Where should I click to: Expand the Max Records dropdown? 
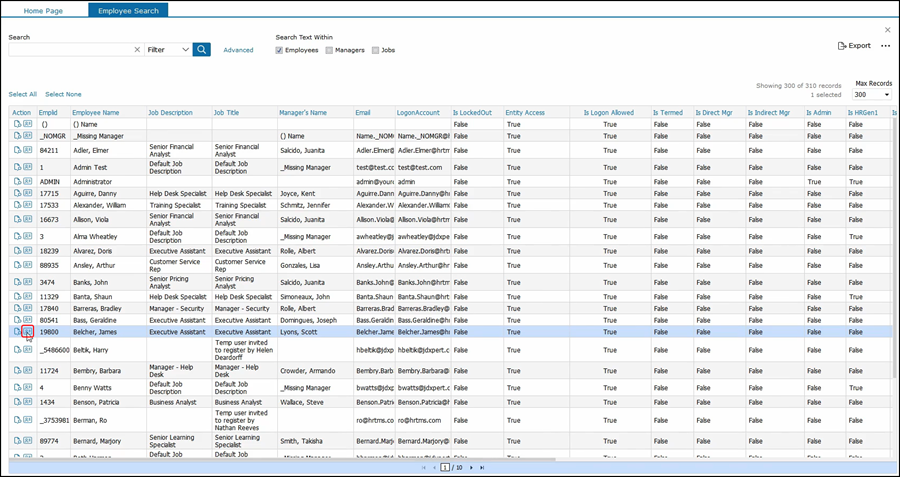(x=872, y=95)
